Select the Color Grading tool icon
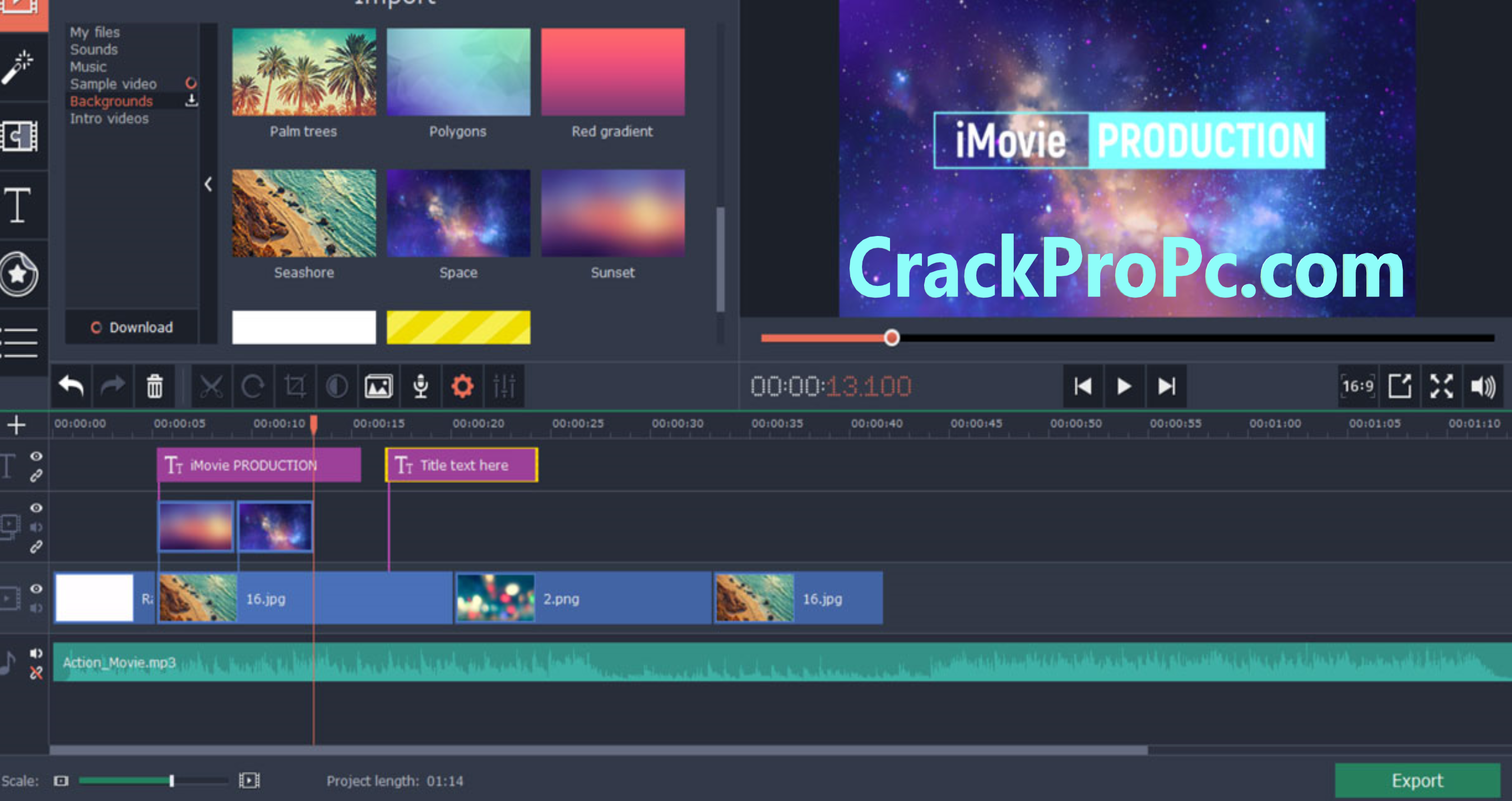Image resolution: width=1512 pixels, height=801 pixels. point(340,388)
